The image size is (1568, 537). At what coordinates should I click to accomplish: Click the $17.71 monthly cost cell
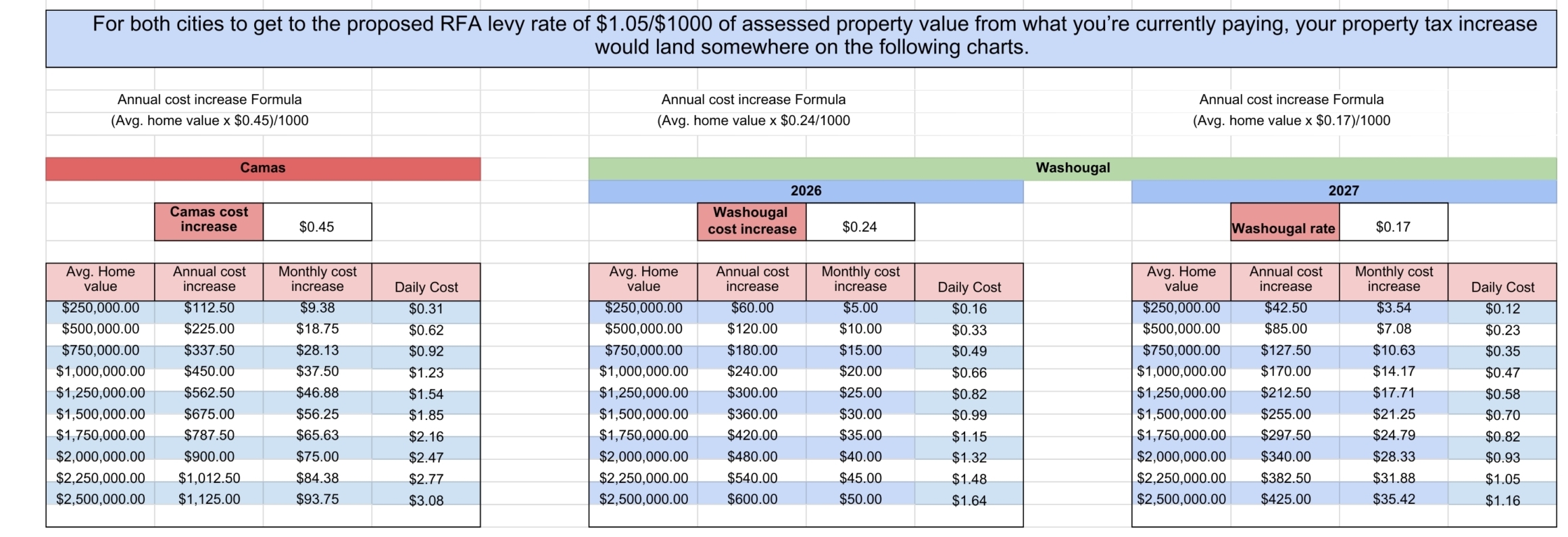[x=1394, y=393]
